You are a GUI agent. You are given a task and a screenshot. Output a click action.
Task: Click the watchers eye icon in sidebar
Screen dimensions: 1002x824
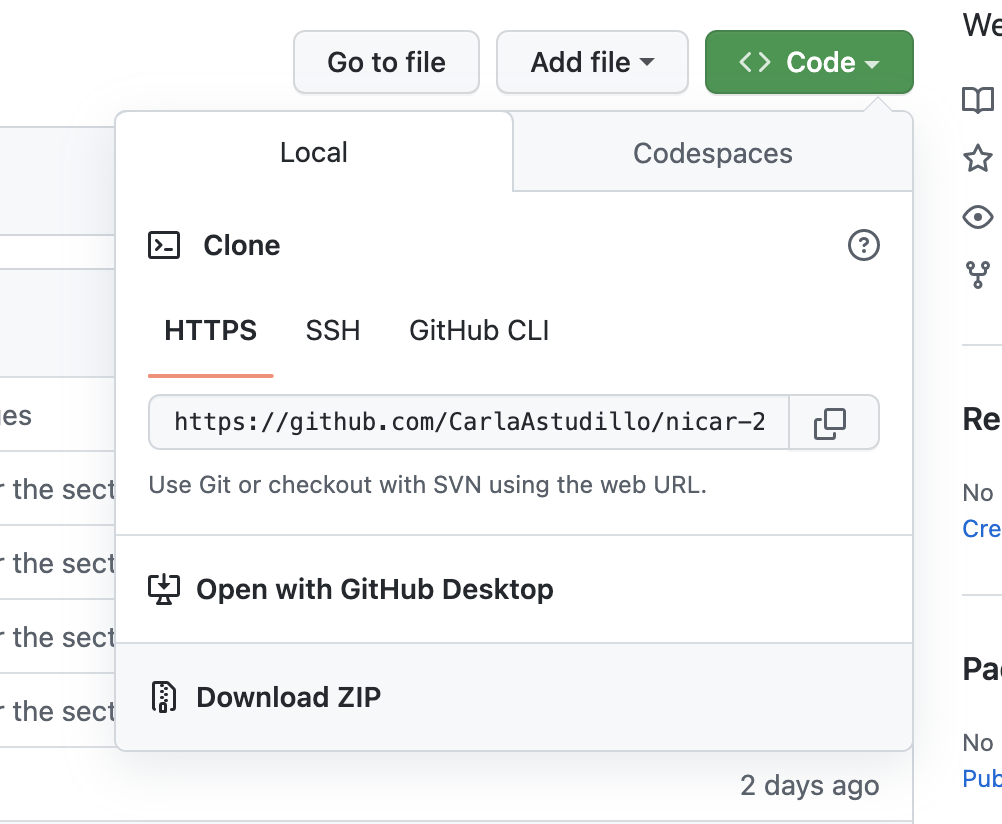click(978, 217)
